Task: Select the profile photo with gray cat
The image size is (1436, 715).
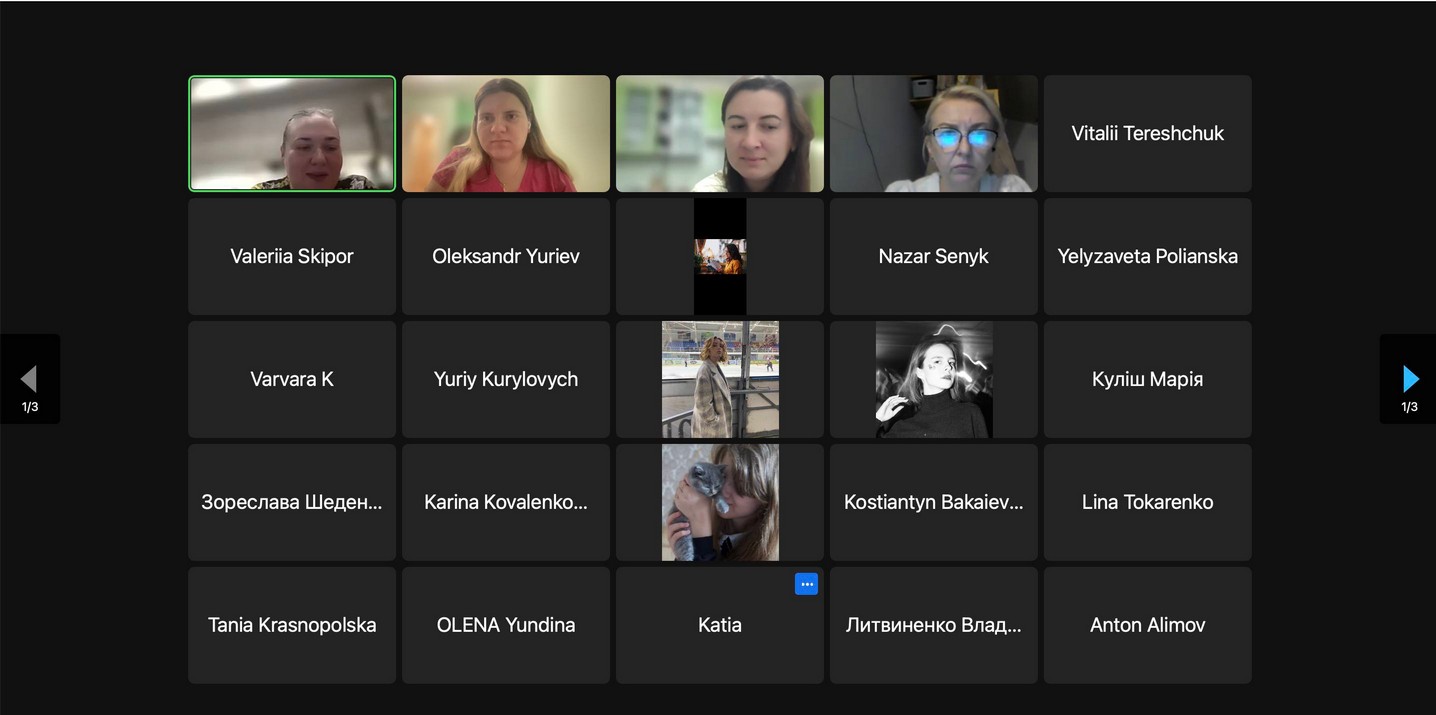Action: pos(720,502)
